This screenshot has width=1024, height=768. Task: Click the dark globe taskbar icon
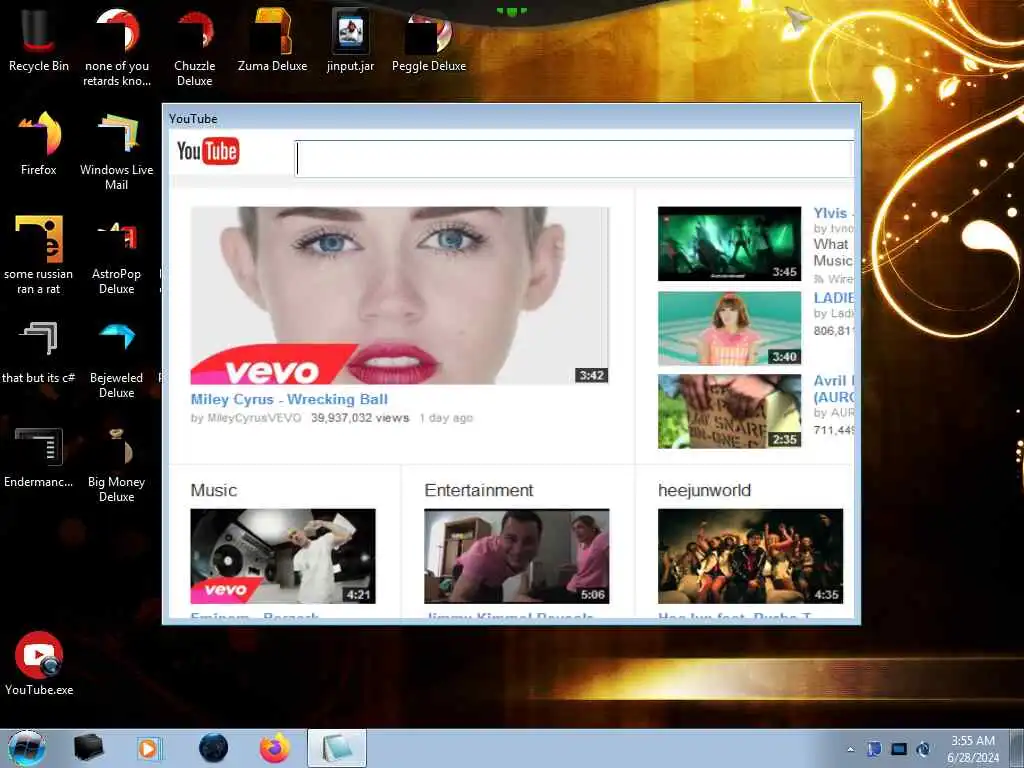pos(214,748)
